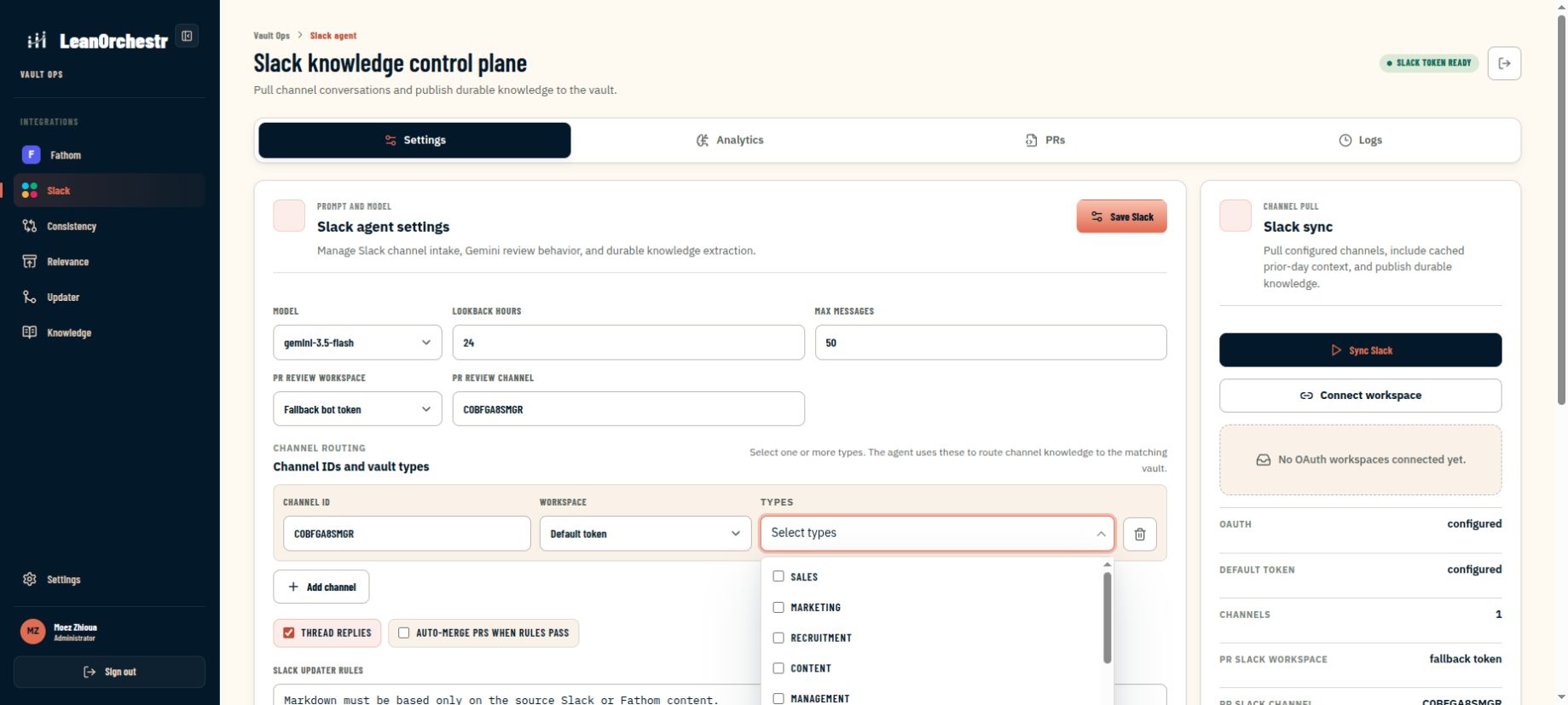Click the arrow icon on Sign out

90,672
